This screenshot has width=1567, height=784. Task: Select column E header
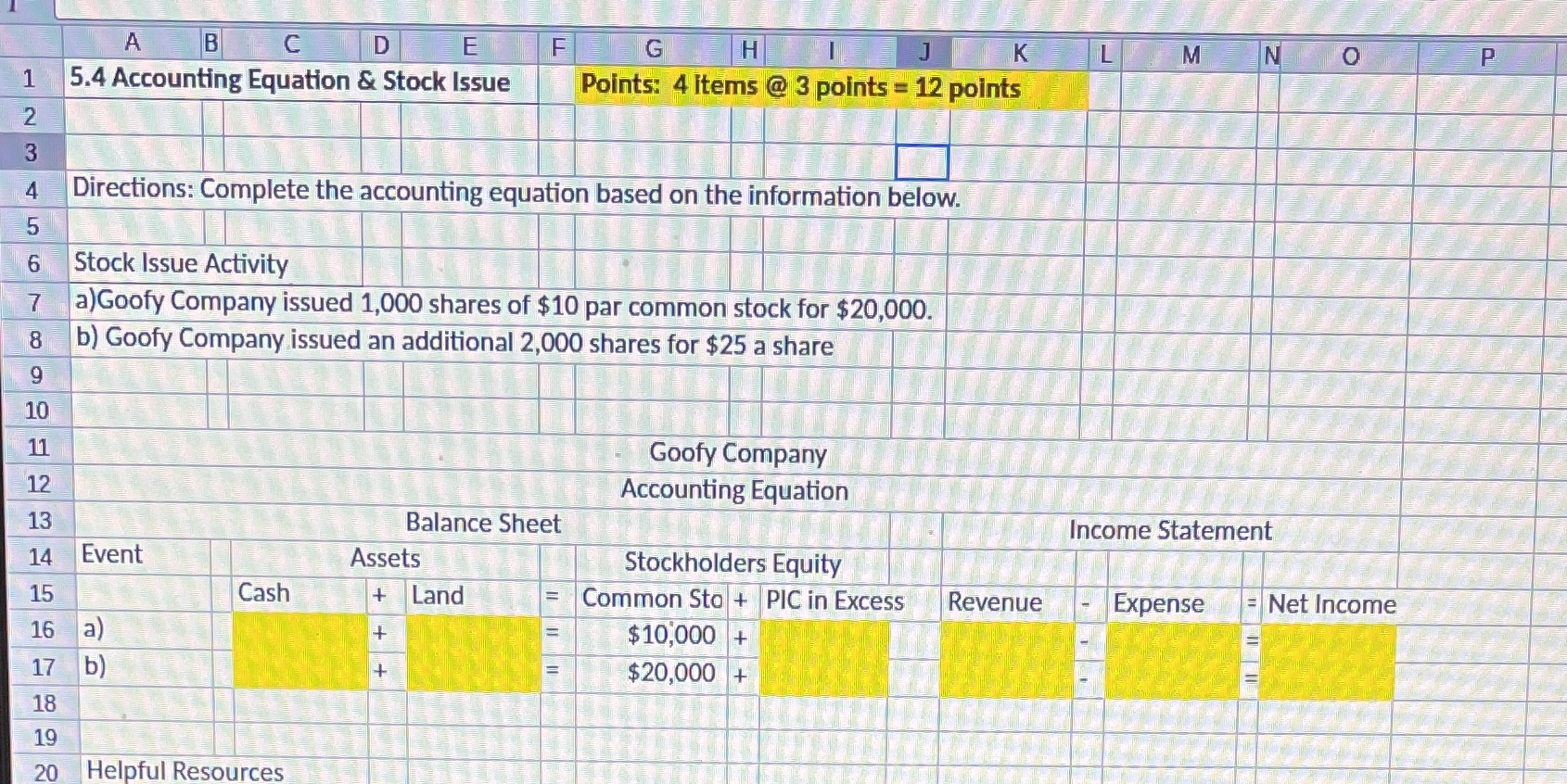[469, 45]
